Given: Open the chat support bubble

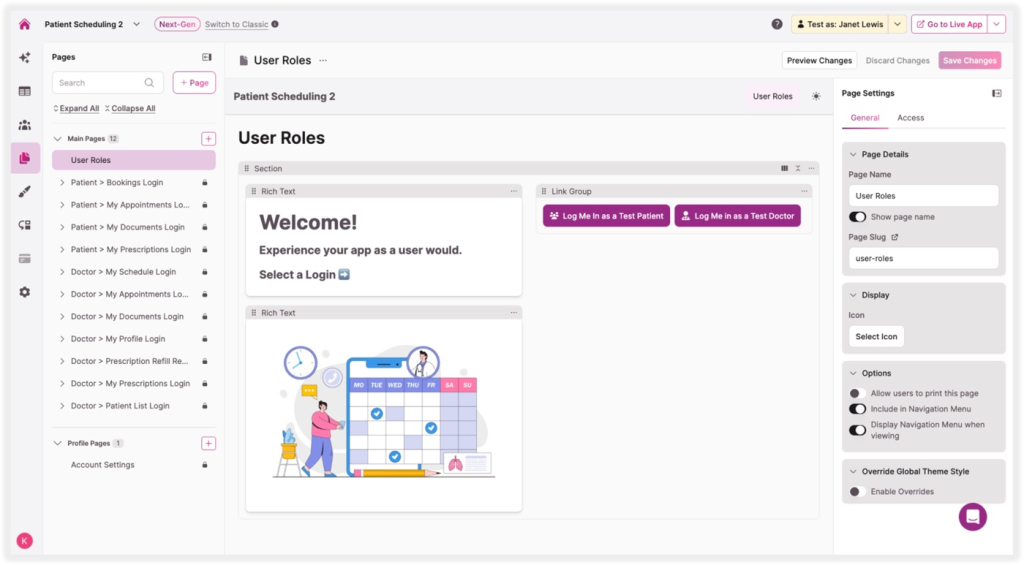Looking at the screenshot, I should [972, 517].
